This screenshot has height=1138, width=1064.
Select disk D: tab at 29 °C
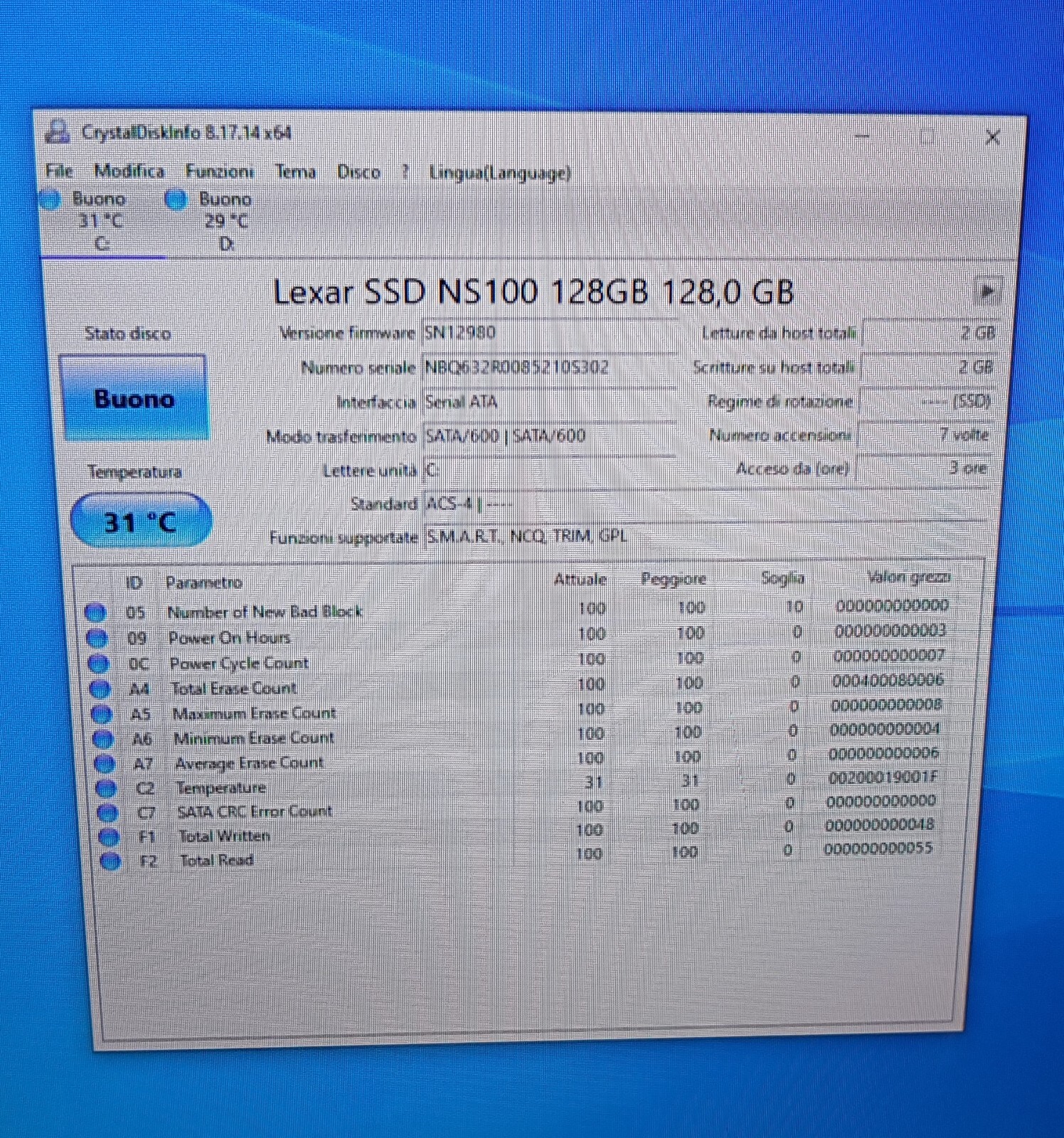(226, 221)
